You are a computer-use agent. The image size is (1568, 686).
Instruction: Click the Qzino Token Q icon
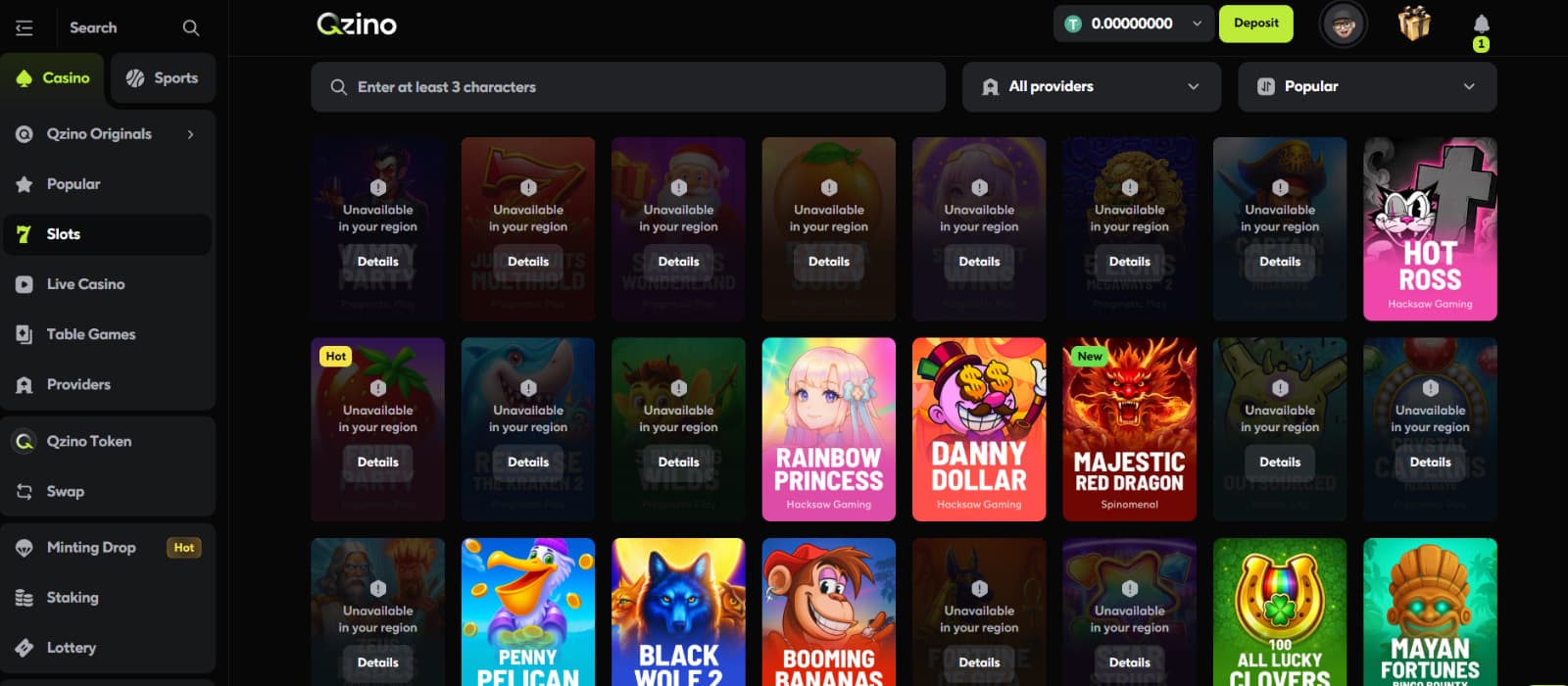point(24,441)
